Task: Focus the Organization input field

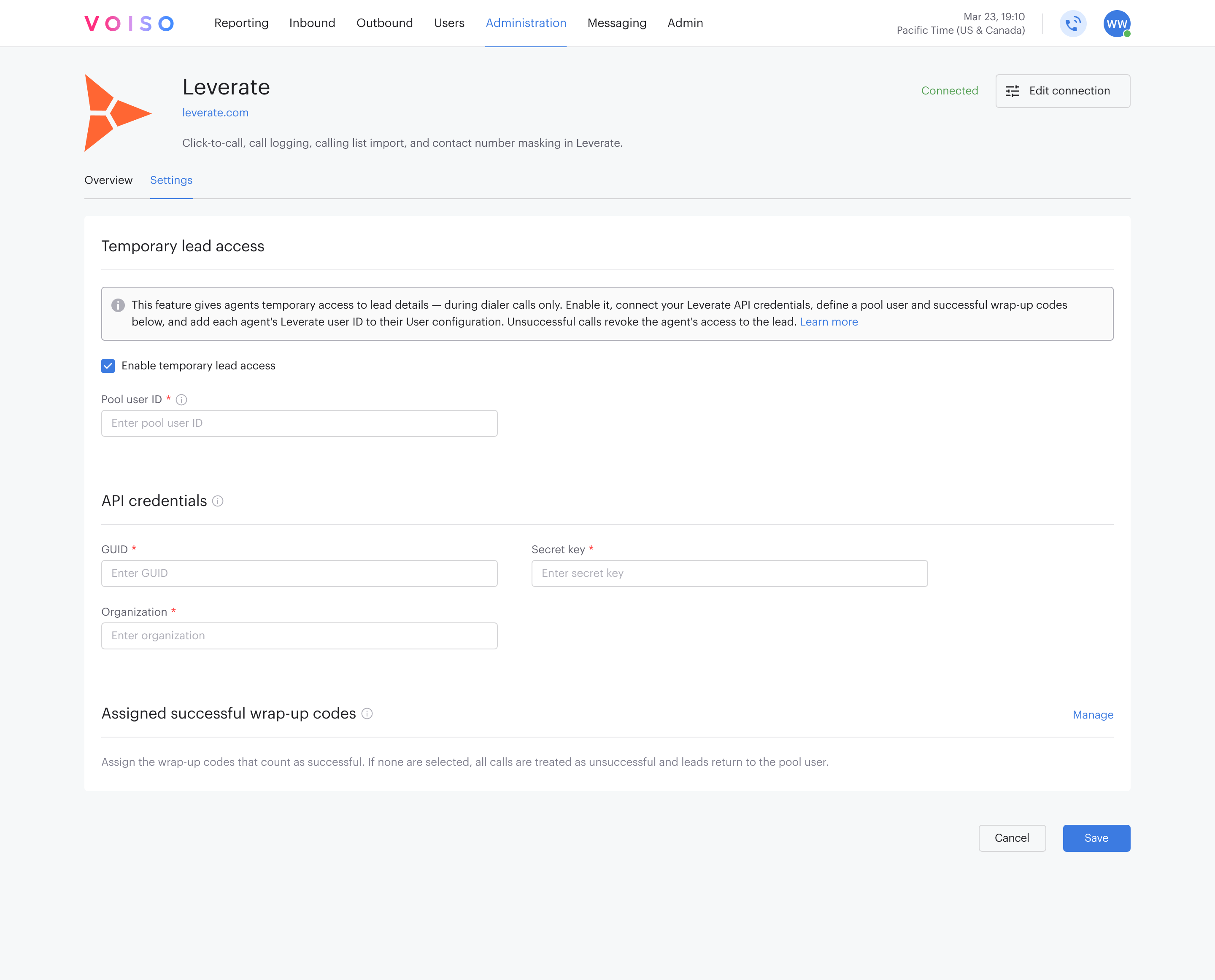Action: coord(300,636)
